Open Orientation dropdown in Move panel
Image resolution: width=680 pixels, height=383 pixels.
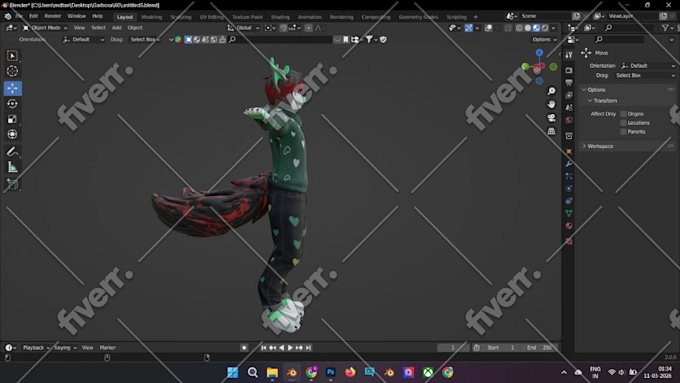647,66
